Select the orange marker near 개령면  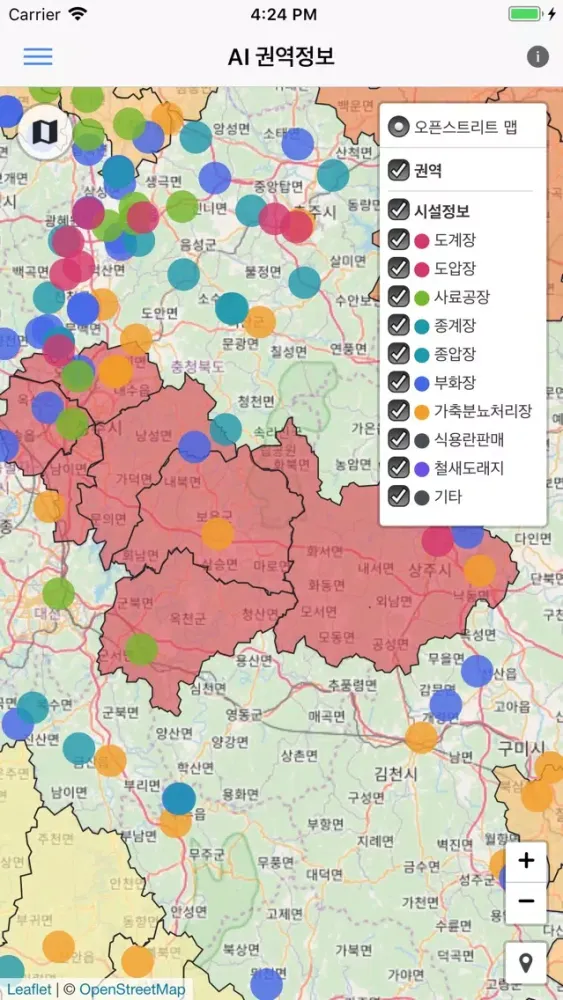click(421, 737)
